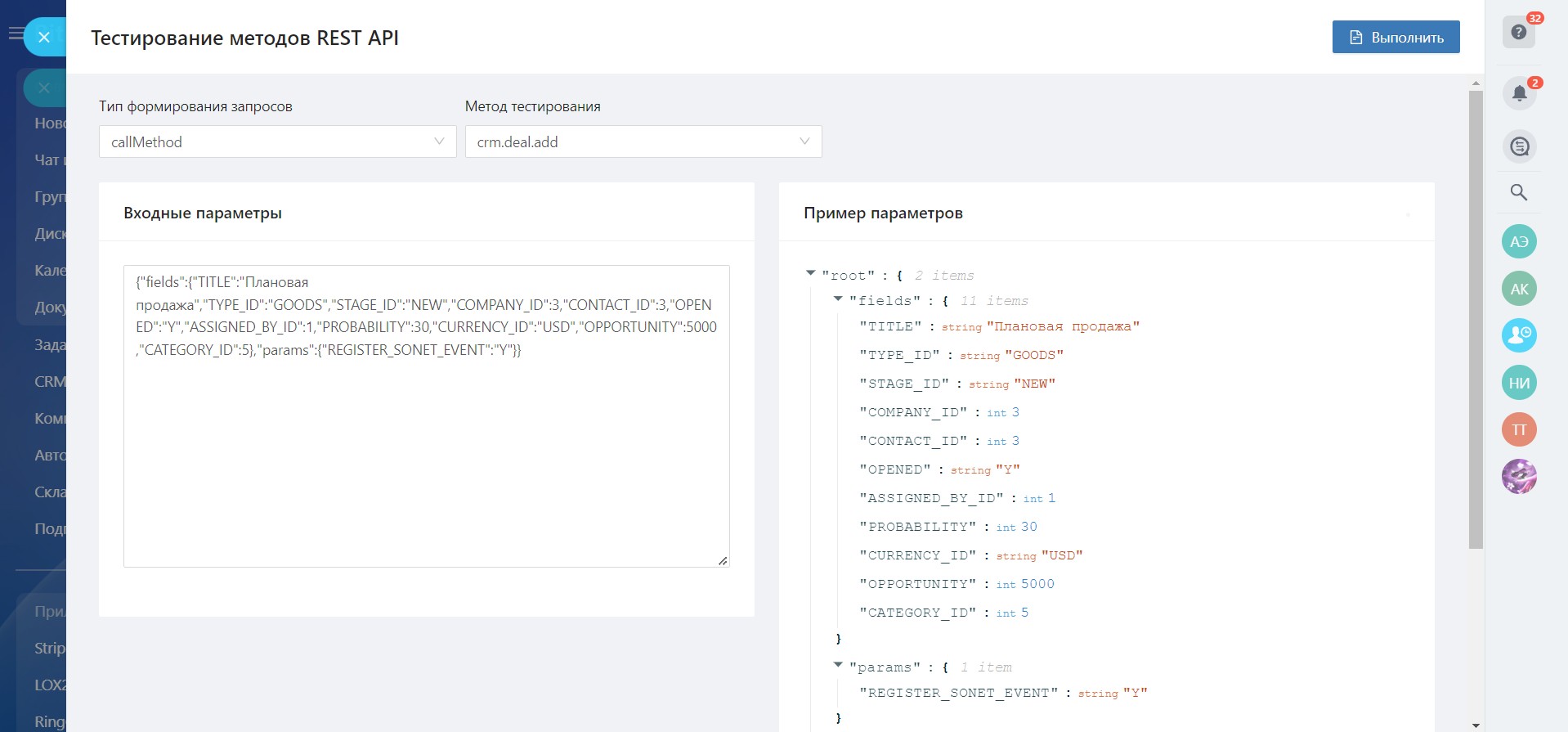Open the chat messages icon
Image resolution: width=1568 pixels, height=732 pixels.
(x=1519, y=146)
